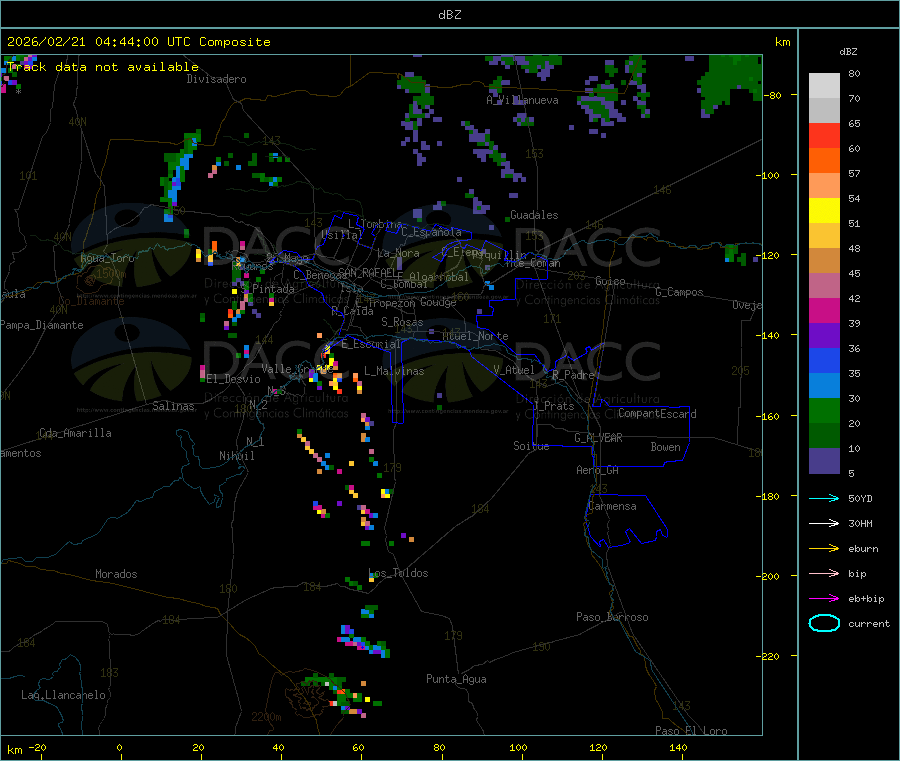Click the Punta_Agua map label
The height and width of the screenshot is (761, 900).
click(x=456, y=679)
